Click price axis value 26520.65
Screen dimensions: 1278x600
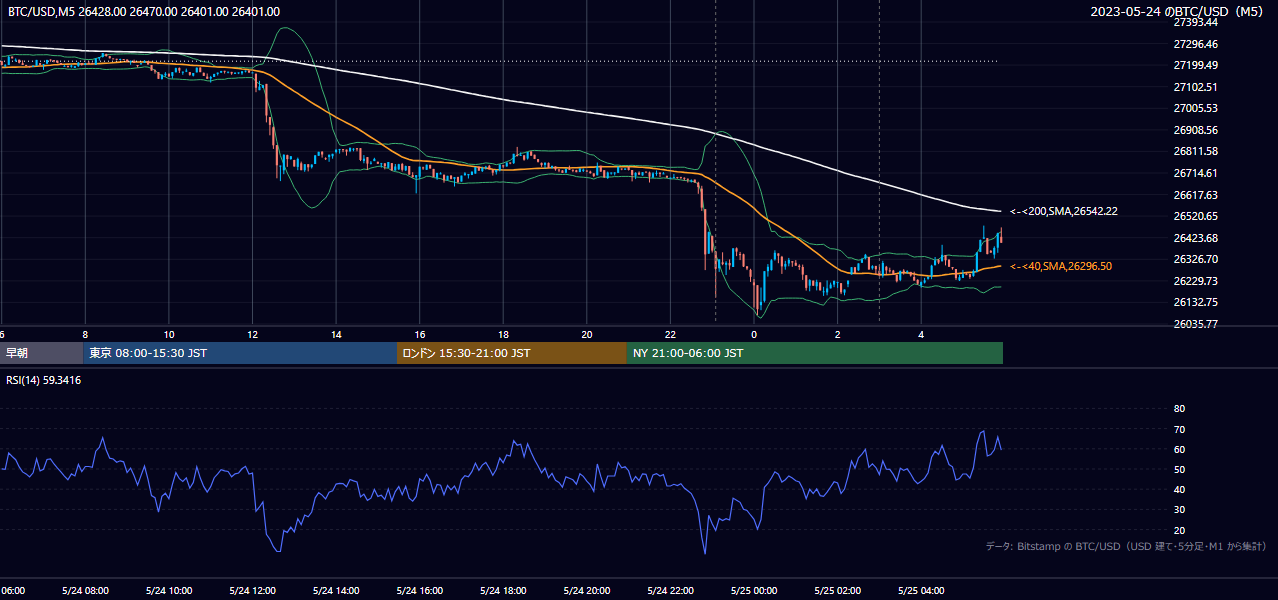[x=1195, y=216]
